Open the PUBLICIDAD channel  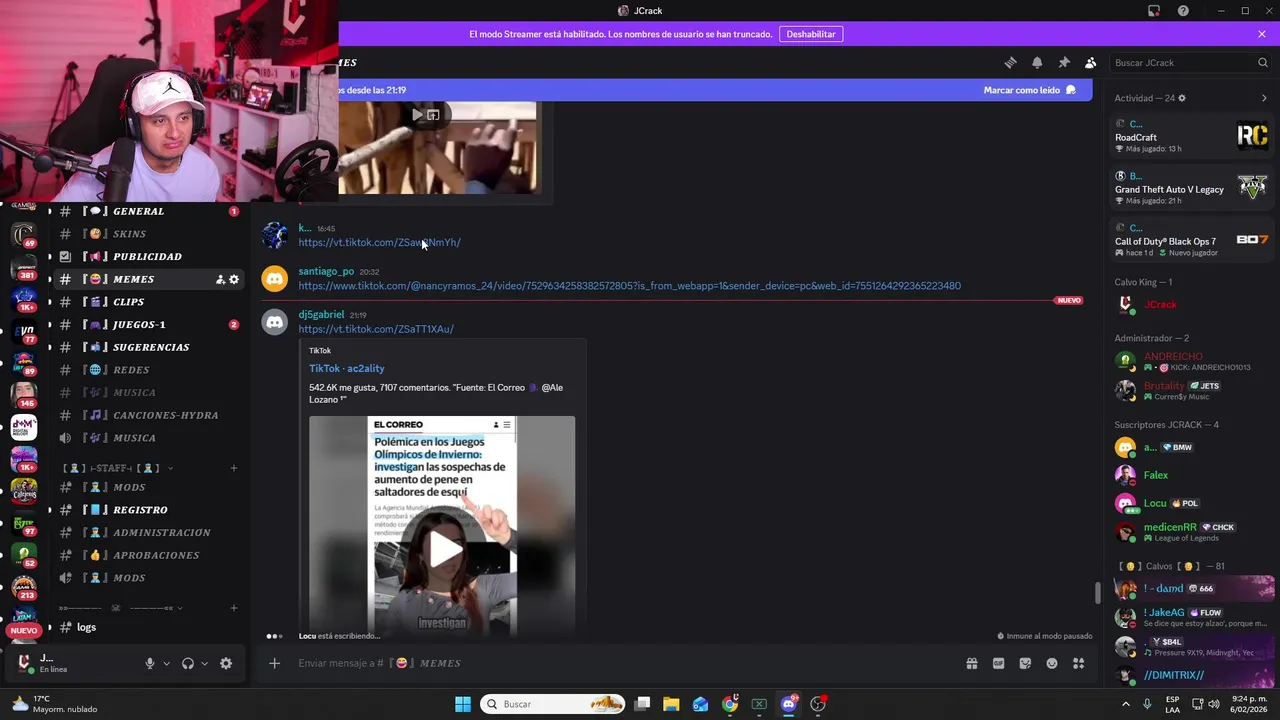(147, 257)
